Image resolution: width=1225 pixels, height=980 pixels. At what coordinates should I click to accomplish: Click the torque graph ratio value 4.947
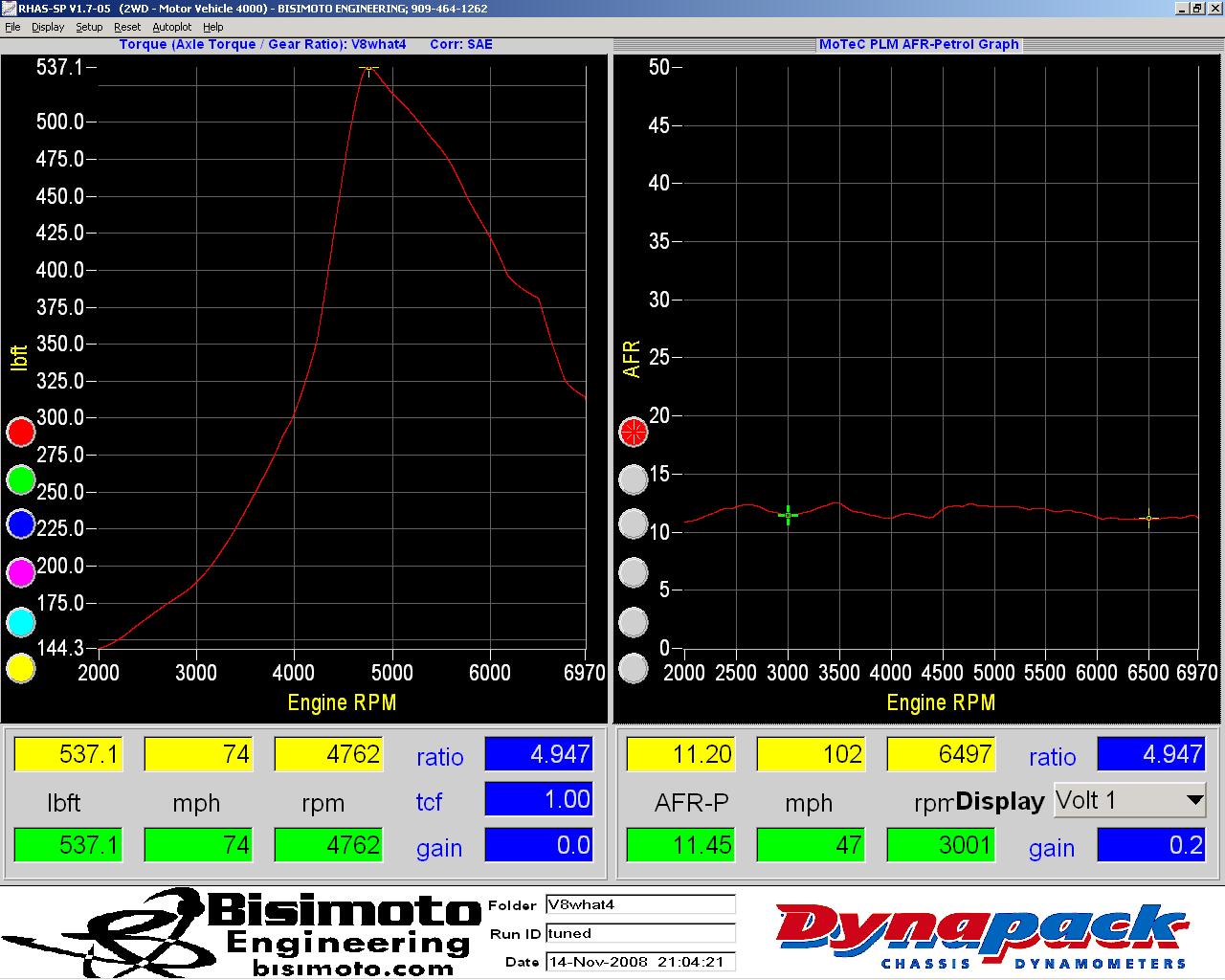pyautogui.click(x=539, y=754)
